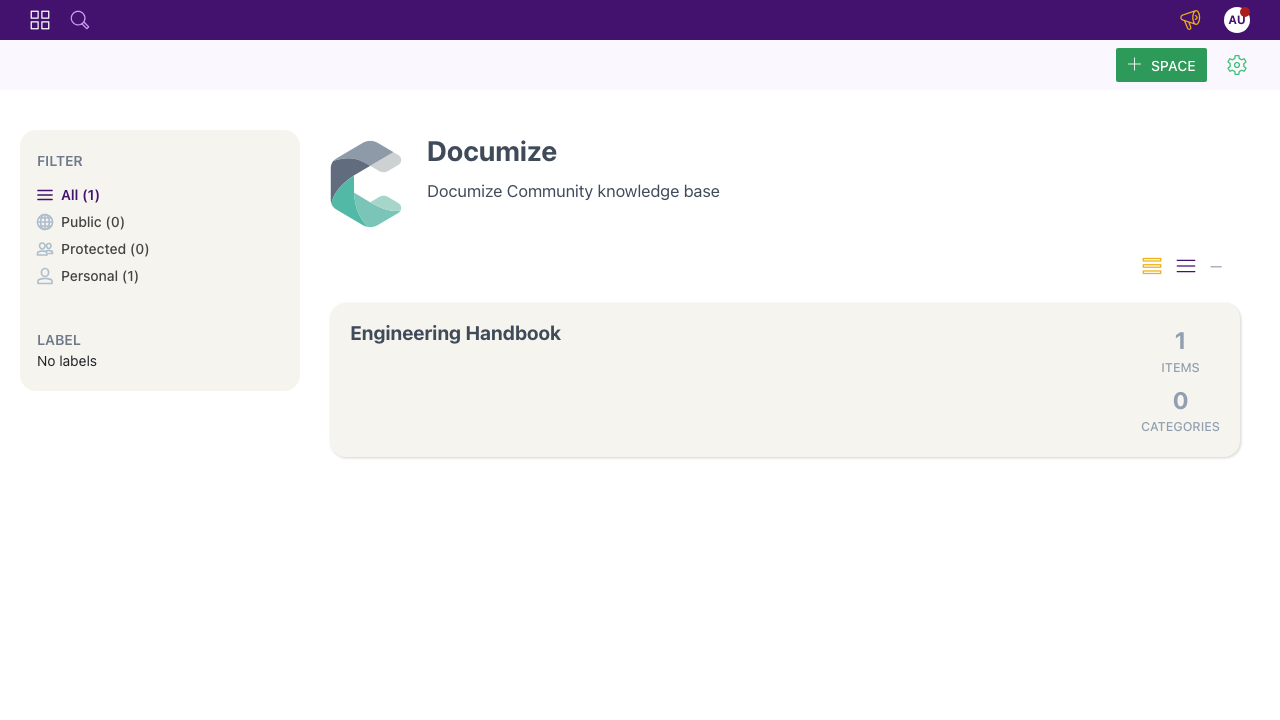Viewport: 1280px width, 720px height.
Task: Switch to the list view icon
Action: point(1186,266)
